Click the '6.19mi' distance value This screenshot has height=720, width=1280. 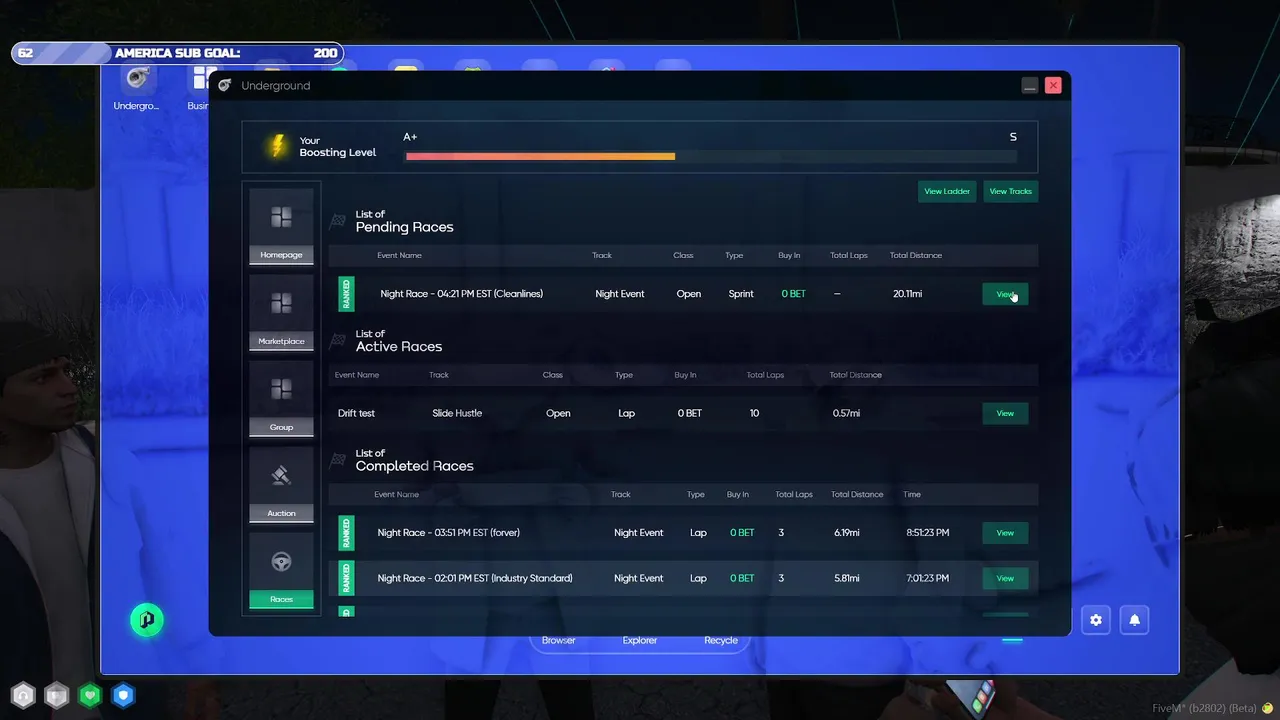(x=847, y=533)
